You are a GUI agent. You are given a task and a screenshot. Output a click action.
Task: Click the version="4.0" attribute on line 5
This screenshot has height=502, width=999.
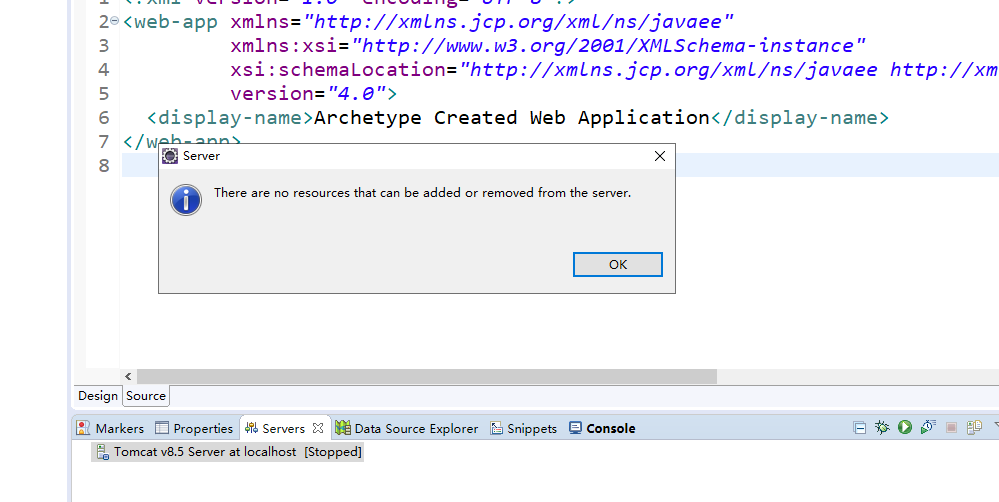pos(308,94)
